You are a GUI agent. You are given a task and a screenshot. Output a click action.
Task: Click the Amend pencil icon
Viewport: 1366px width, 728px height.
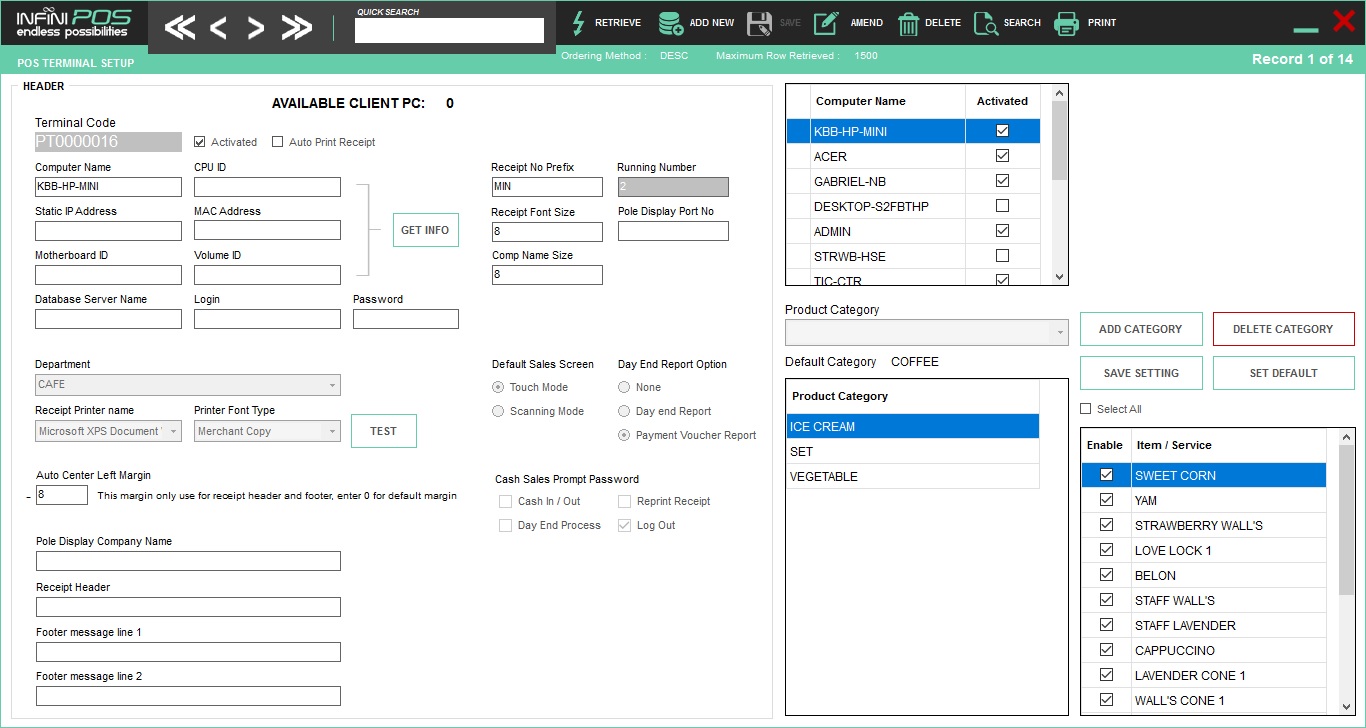pyautogui.click(x=826, y=23)
